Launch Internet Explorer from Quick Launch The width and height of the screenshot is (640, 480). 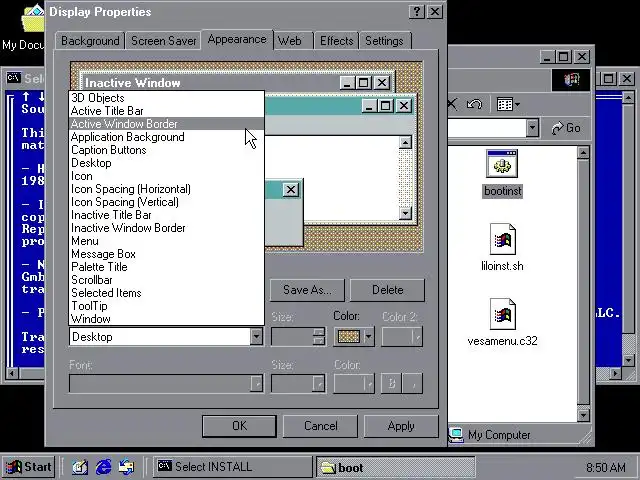[103, 467]
